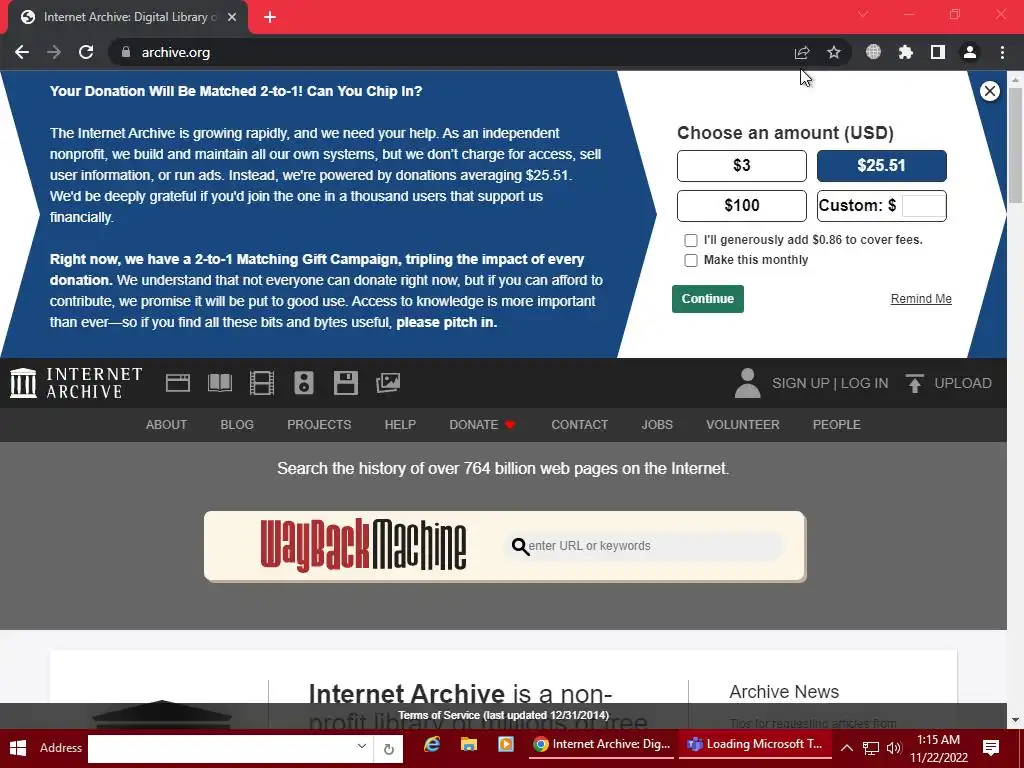Open the media player taskbar icon
The height and width of the screenshot is (768, 1024).
pyautogui.click(x=506, y=744)
